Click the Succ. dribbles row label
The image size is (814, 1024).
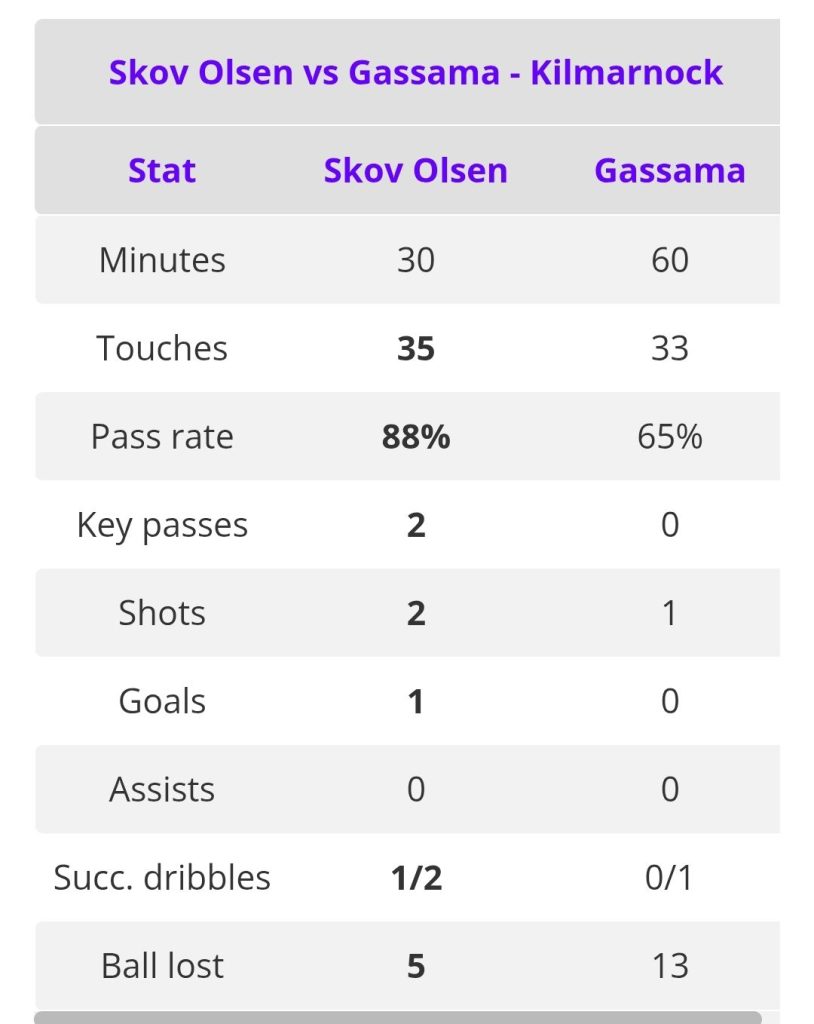162,878
